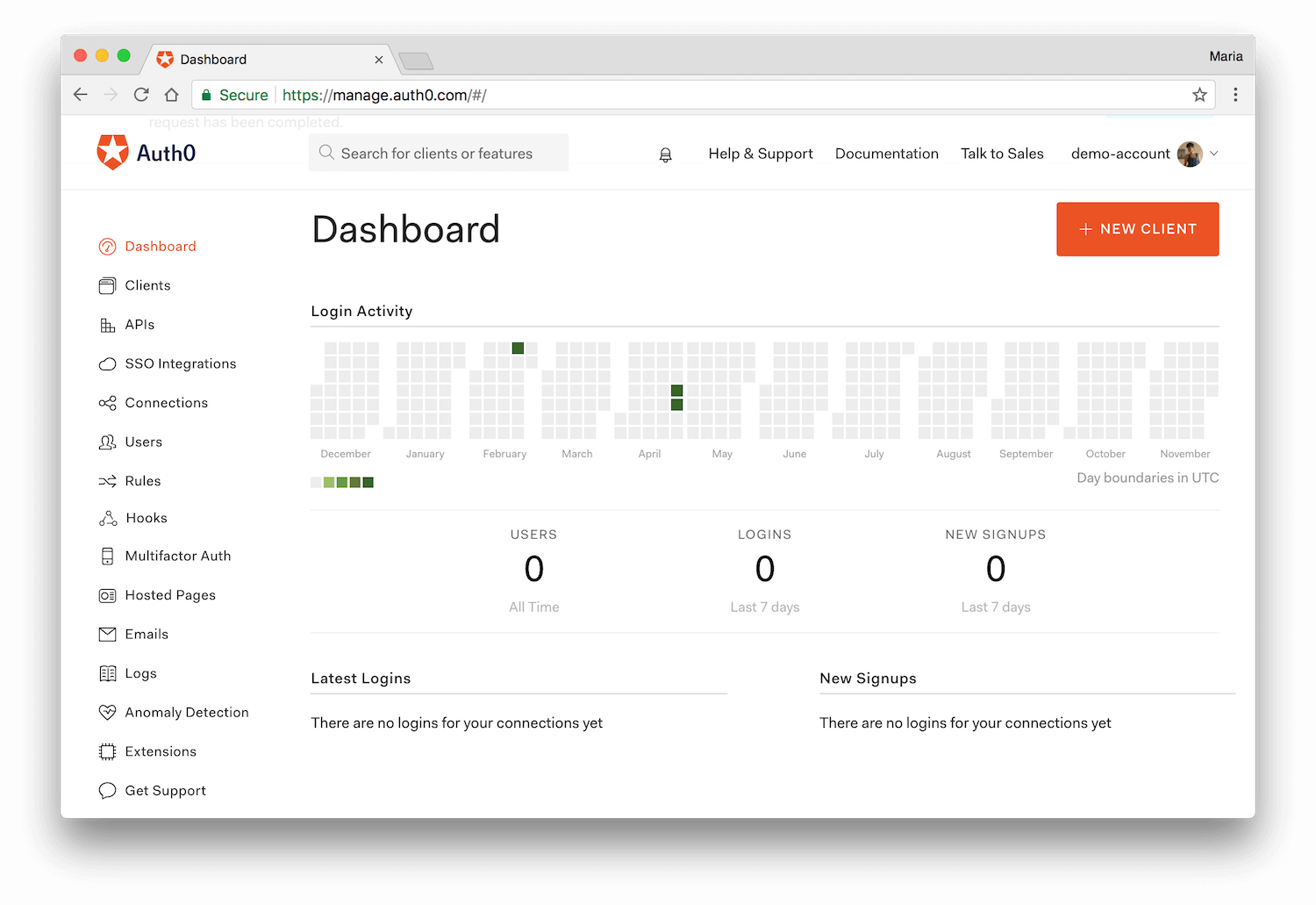
Task: Click the Dashboard sidebar icon
Action: (x=107, y=247)
